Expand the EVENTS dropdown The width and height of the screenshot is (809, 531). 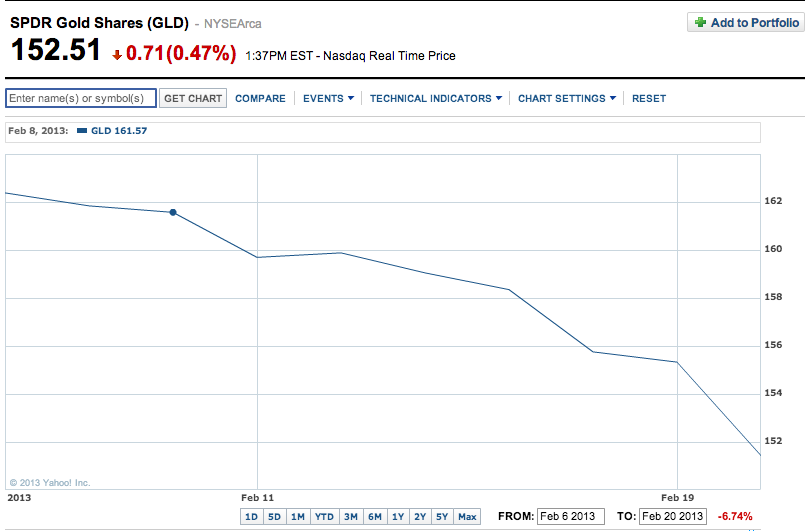coord(328,99)
